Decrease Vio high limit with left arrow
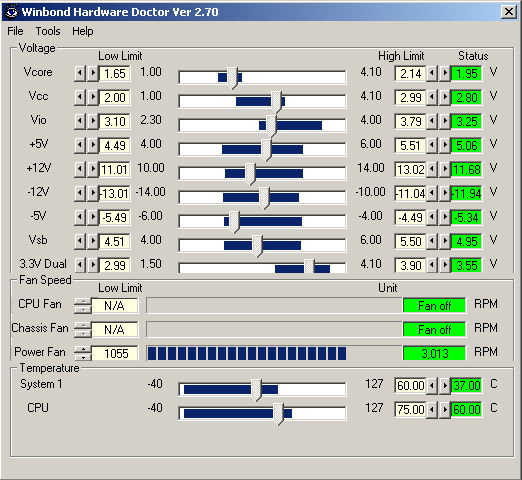The image size is (522, 480). click(432, 121)
